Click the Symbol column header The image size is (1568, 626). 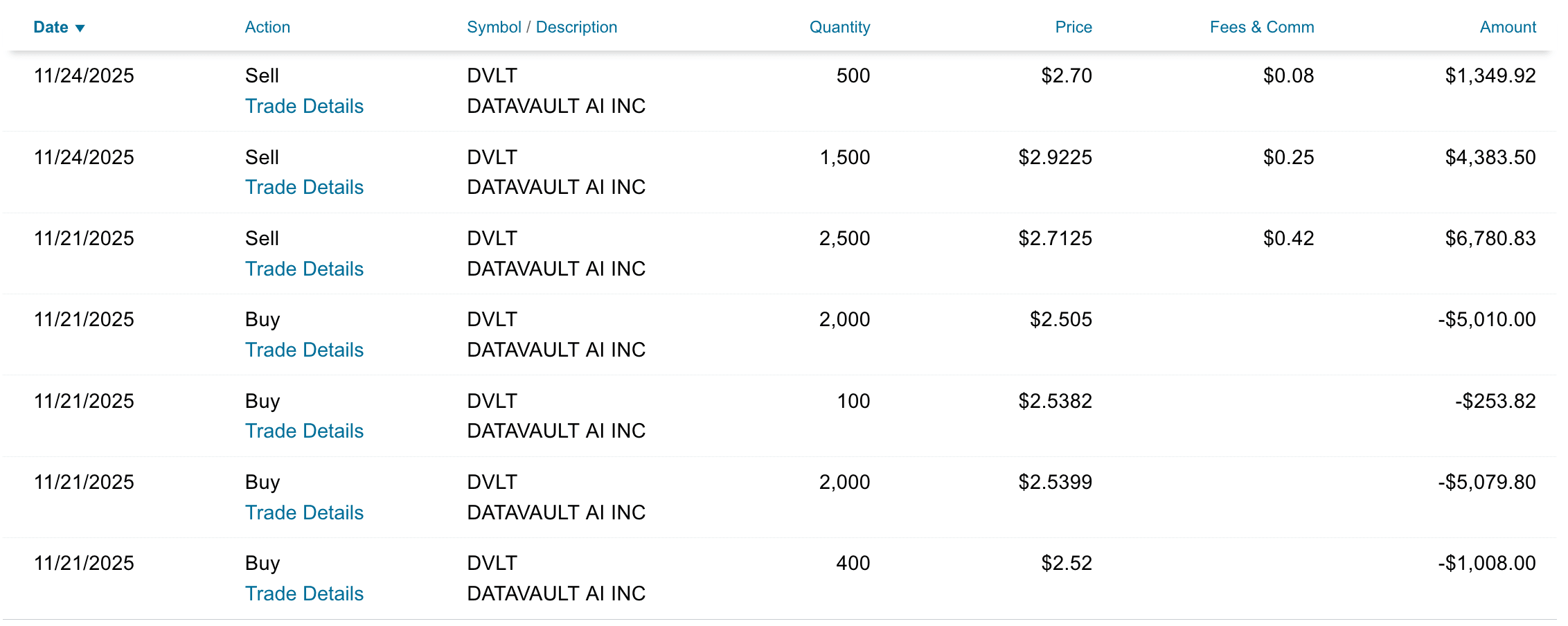click(x=494, y=28)
